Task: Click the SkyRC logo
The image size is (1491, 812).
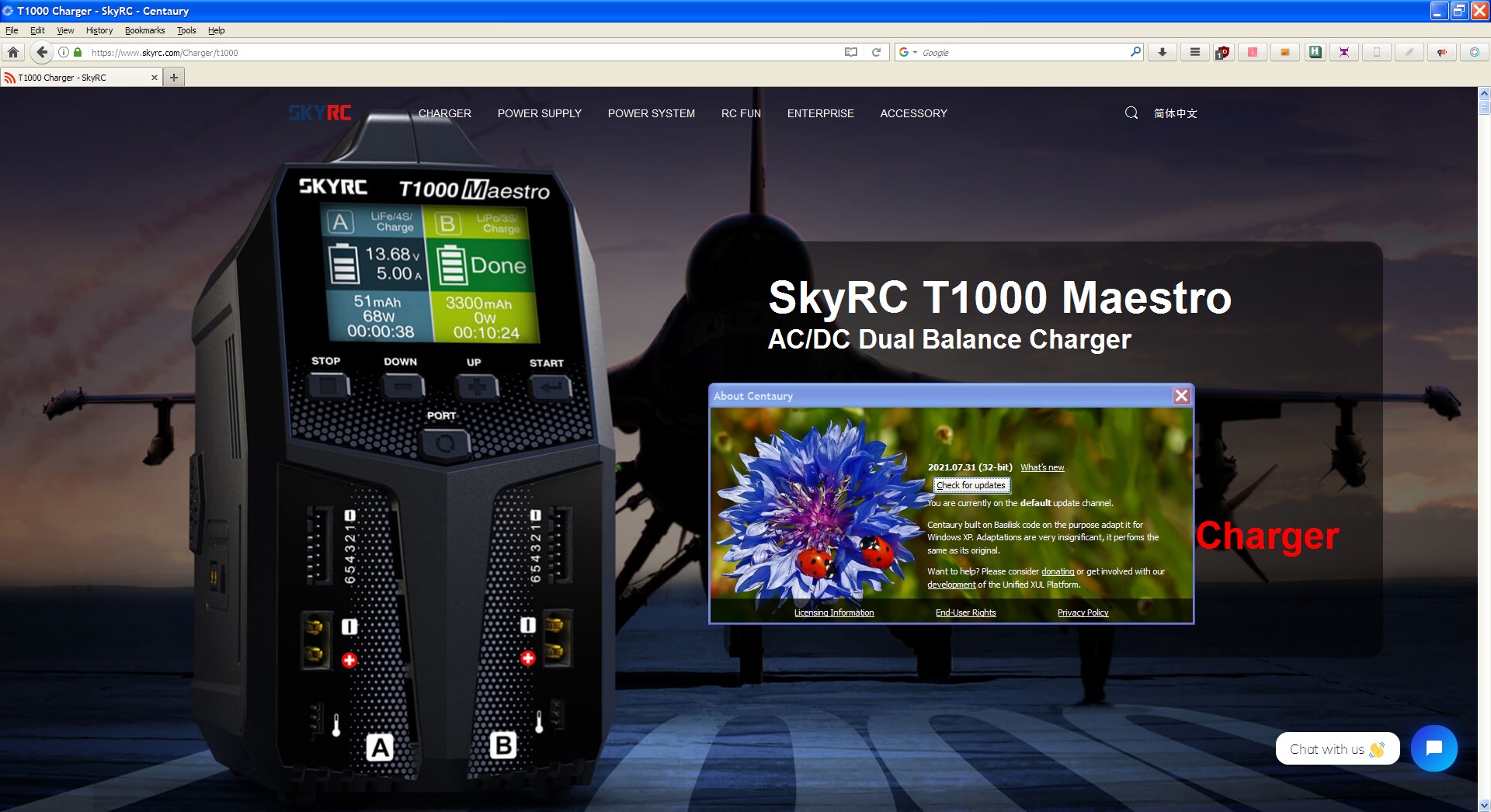Action: pyautogui.click(x=320, y=113)
